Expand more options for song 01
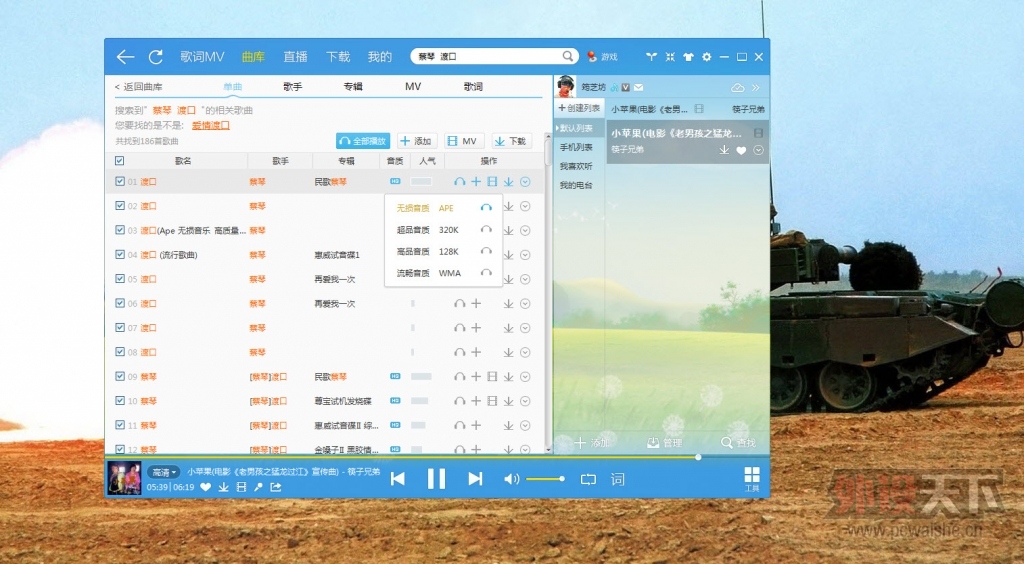Screen dimensions: 1024x564 pos(525,182)
